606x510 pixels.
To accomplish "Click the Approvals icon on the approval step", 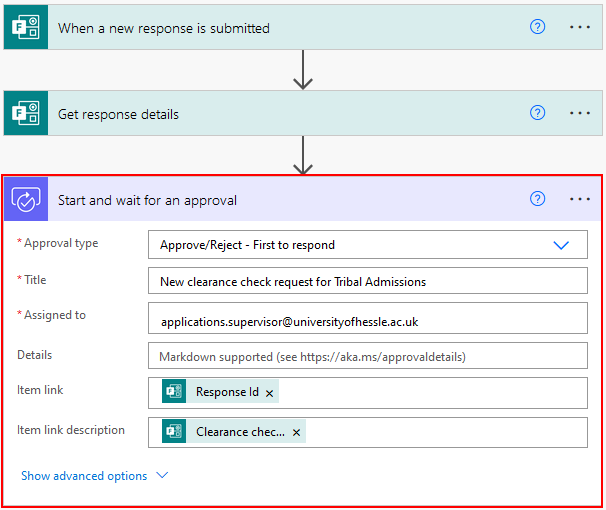I will tap(26, 199).
